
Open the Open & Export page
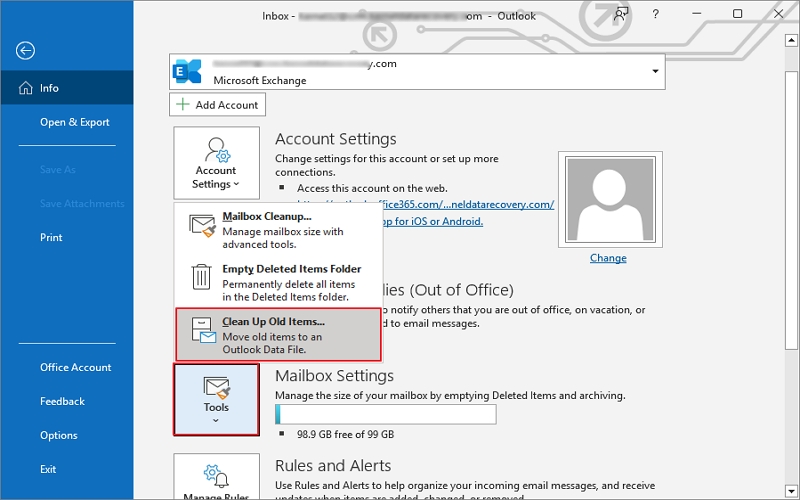pos(74,122)
